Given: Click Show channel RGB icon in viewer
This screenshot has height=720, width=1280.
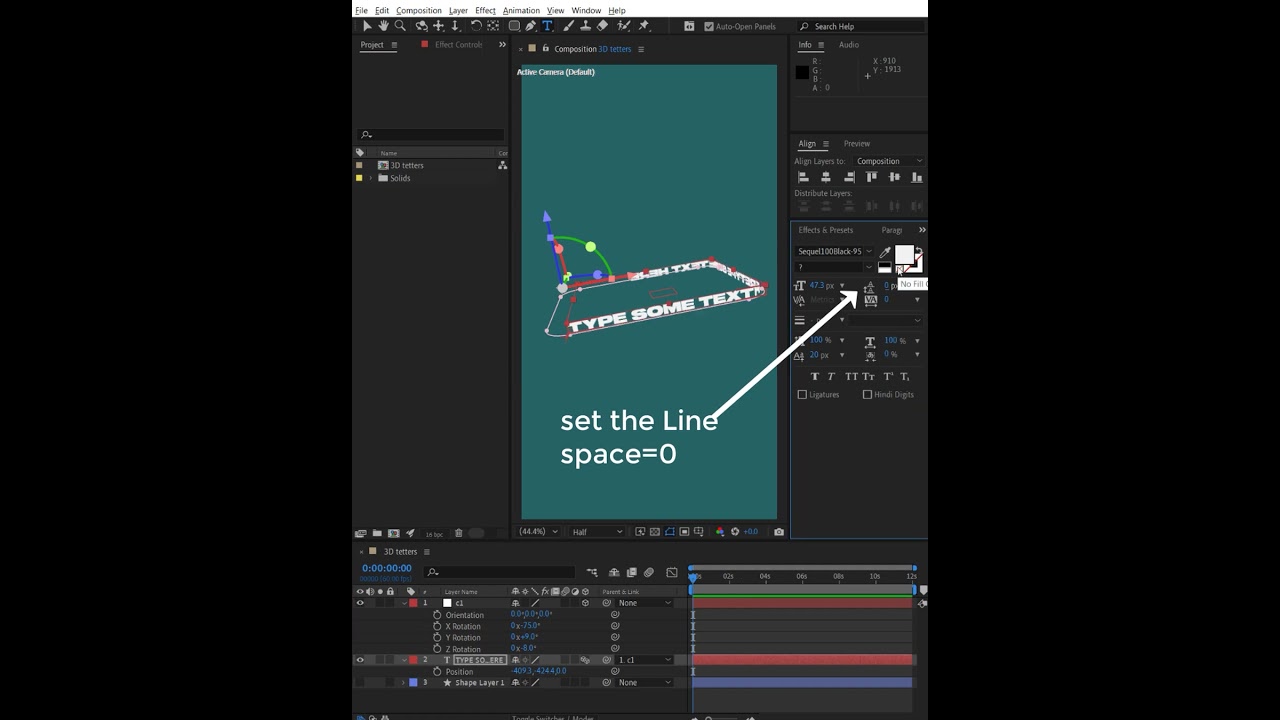Looking at the screenshot, I should tap(720, 532).
